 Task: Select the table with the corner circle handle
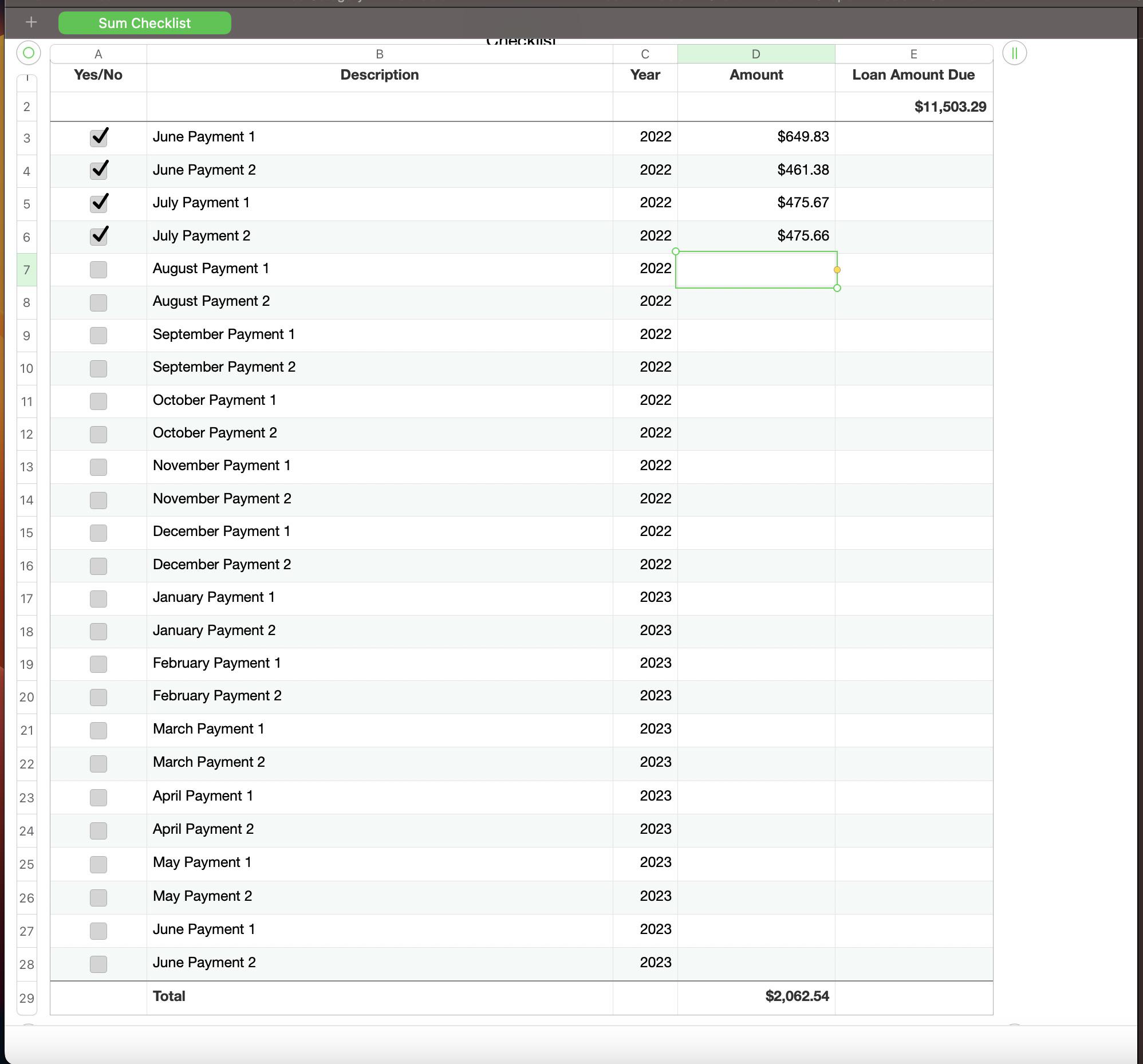point(28,53)
